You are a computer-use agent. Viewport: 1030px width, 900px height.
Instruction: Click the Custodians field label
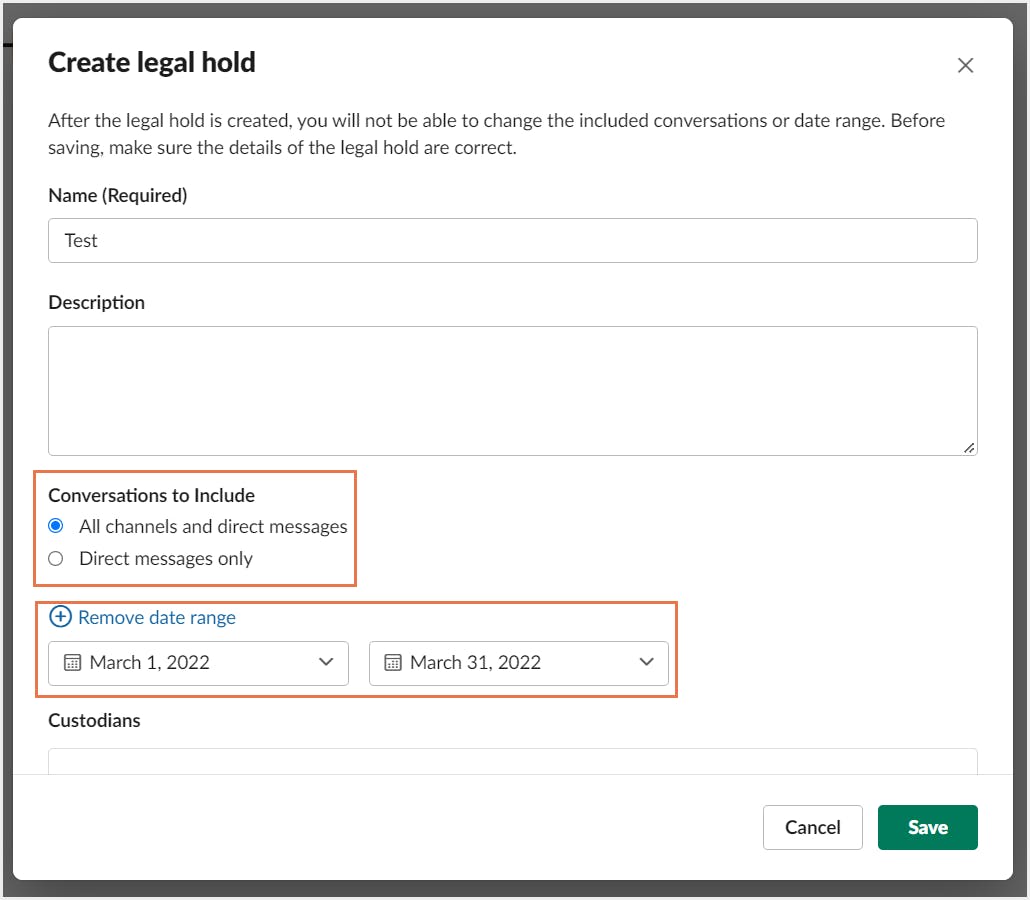pos(95,720)
